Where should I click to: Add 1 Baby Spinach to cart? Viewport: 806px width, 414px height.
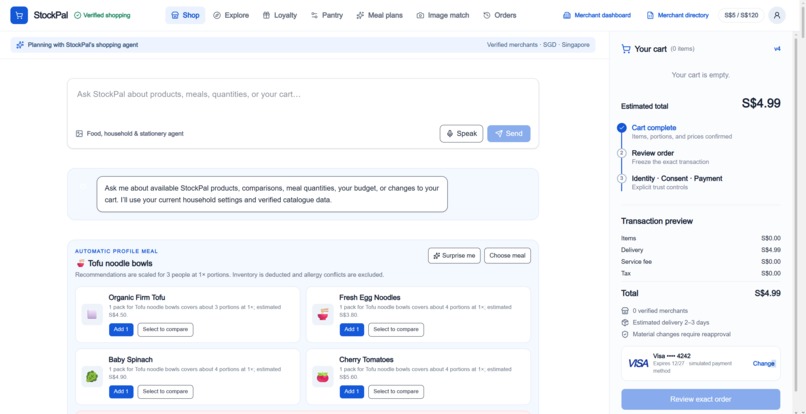[121, 391]
